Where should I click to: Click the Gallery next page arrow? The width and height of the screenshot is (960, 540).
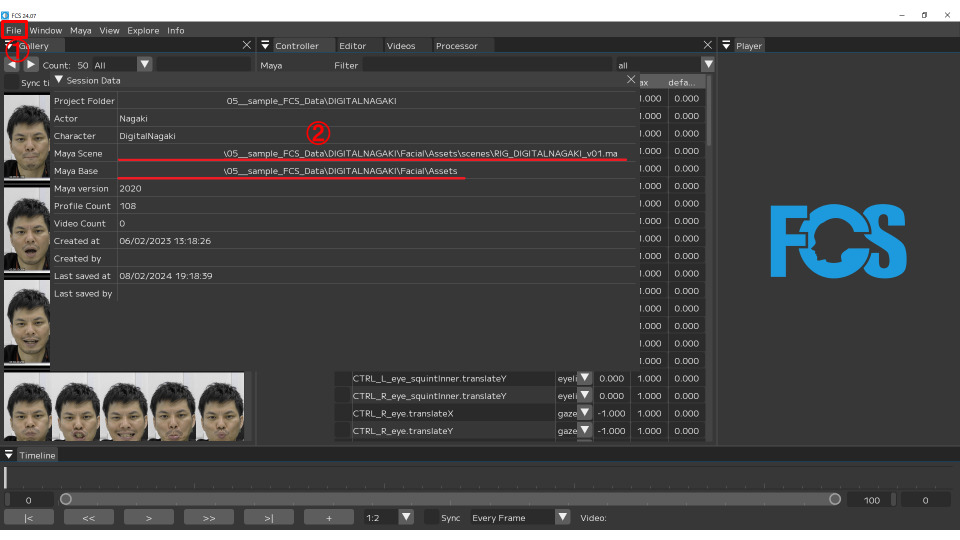(x=31, y=64)
